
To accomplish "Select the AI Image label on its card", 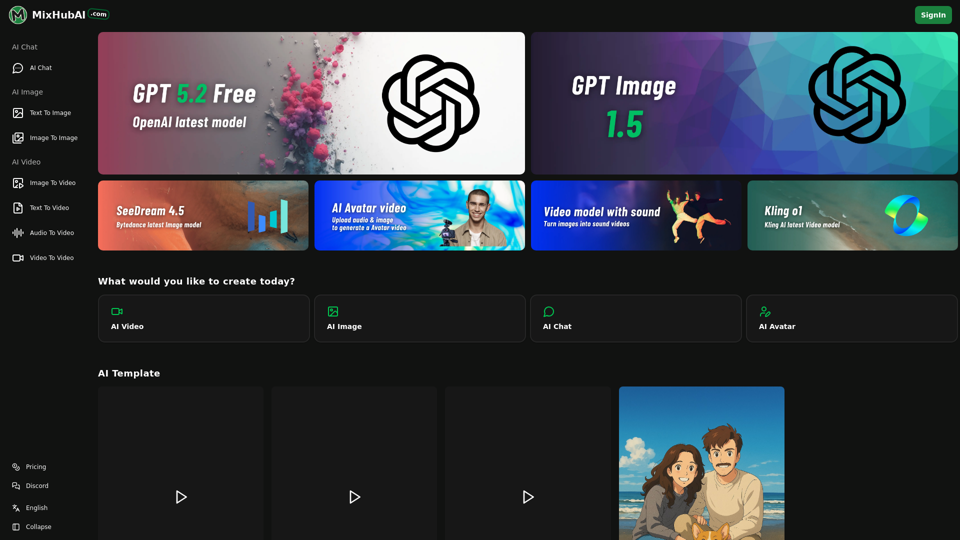I will [344, 326].
